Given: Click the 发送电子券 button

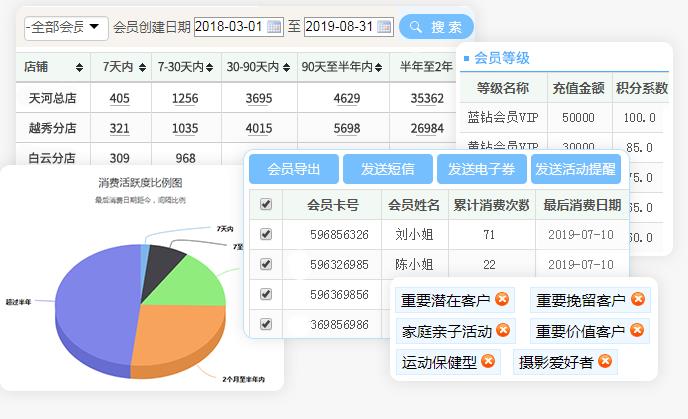Looking at the screenshot, I should click(482, 169).
